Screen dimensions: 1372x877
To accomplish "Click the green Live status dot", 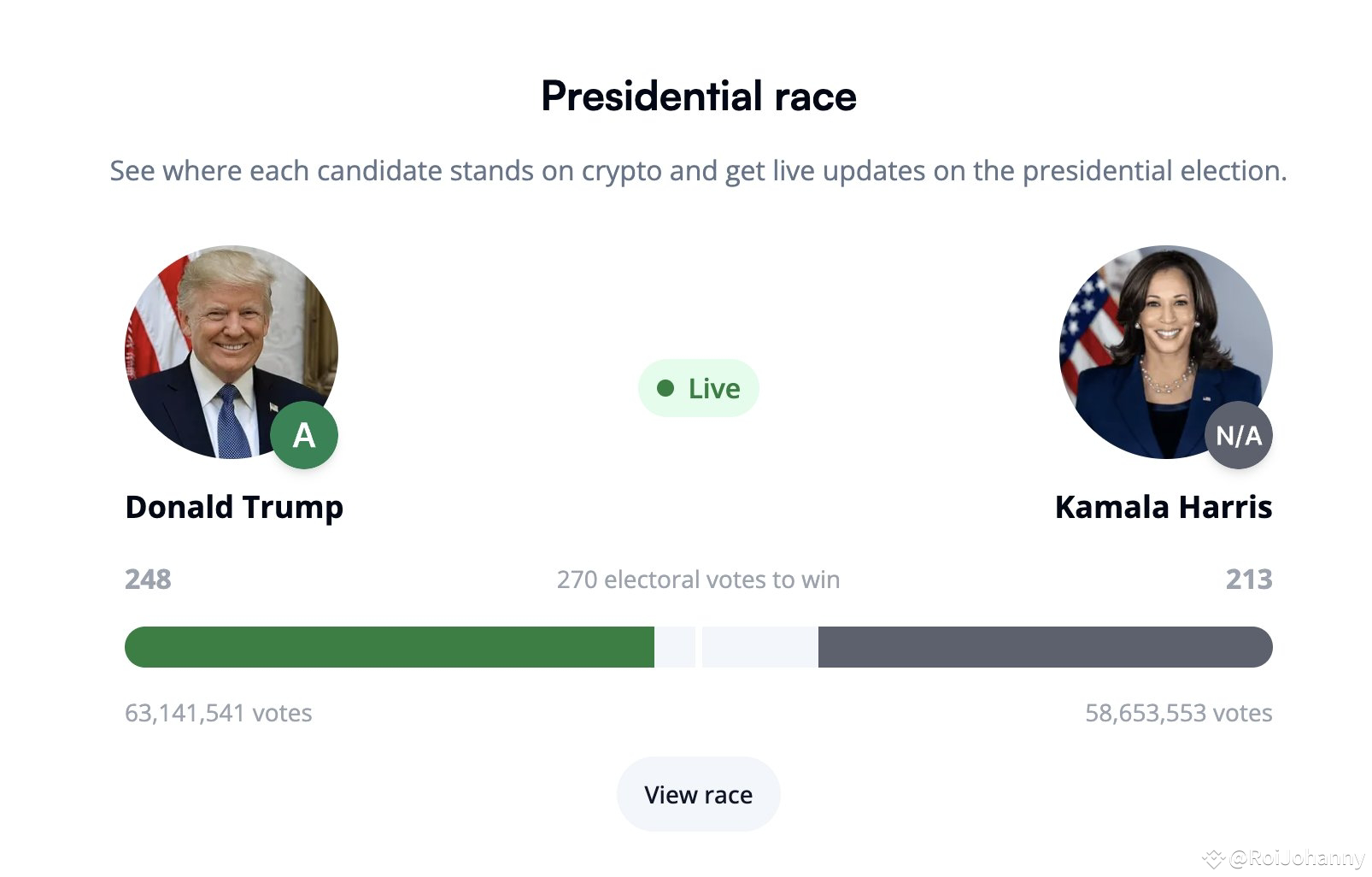I will coord(665,388).
